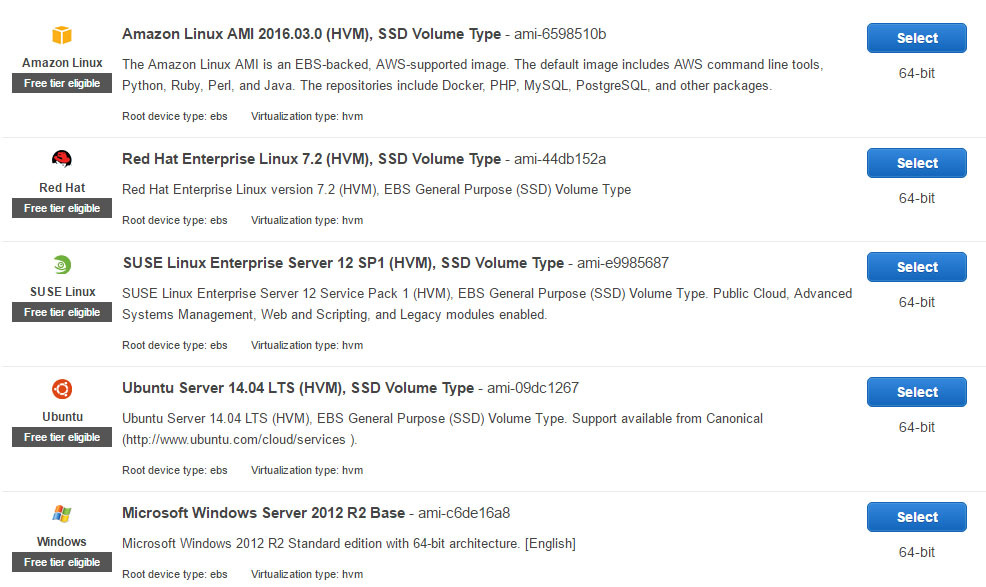The width and height of the screenshot is (986, 587).
Task: Select the SUSE Linux Enterprise Server 12 SP1 AMI
Action: point(916,267)
